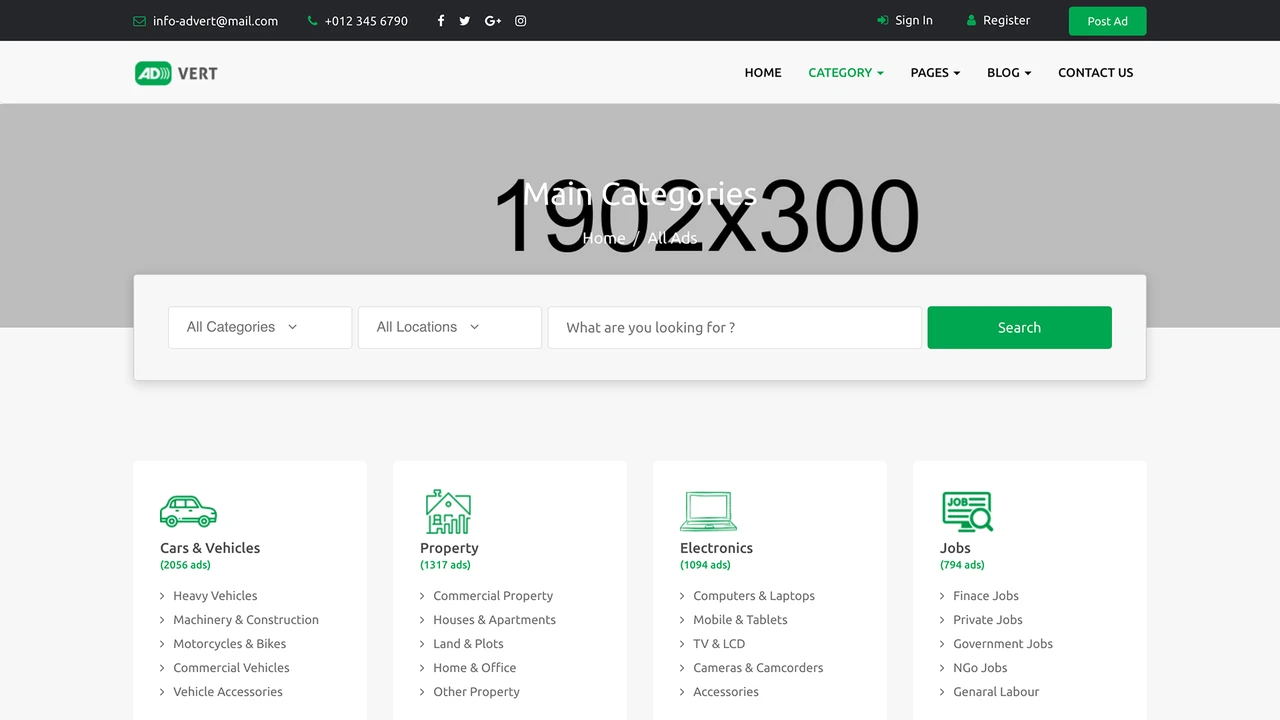The image size is (1280, 720).
Task: Select Finace Jobs subcategory
Action: (986, 596)
